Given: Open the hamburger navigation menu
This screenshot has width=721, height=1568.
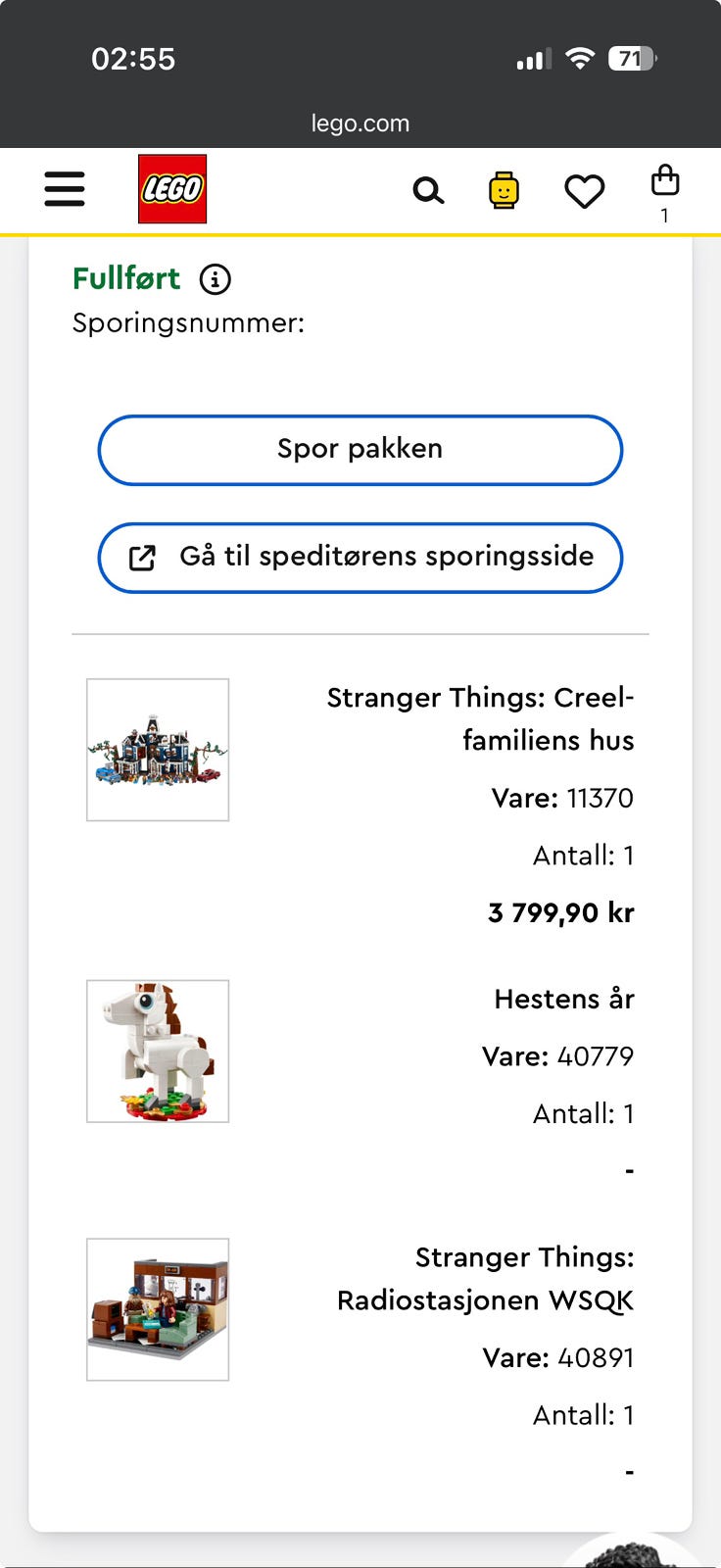Looking at the screenshot, I should [65, 188].
